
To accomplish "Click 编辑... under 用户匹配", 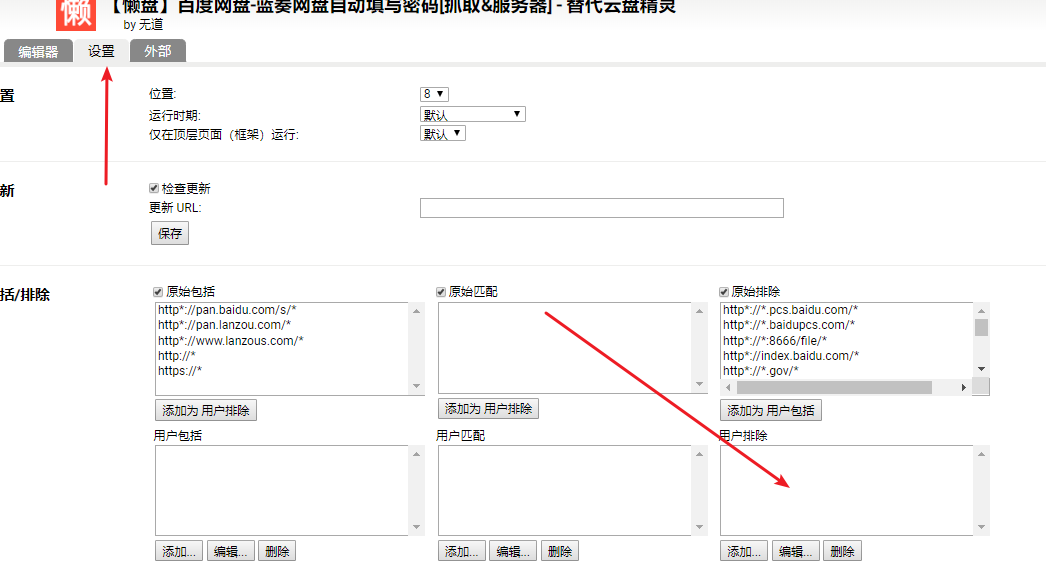I will [x=513, y=551].
